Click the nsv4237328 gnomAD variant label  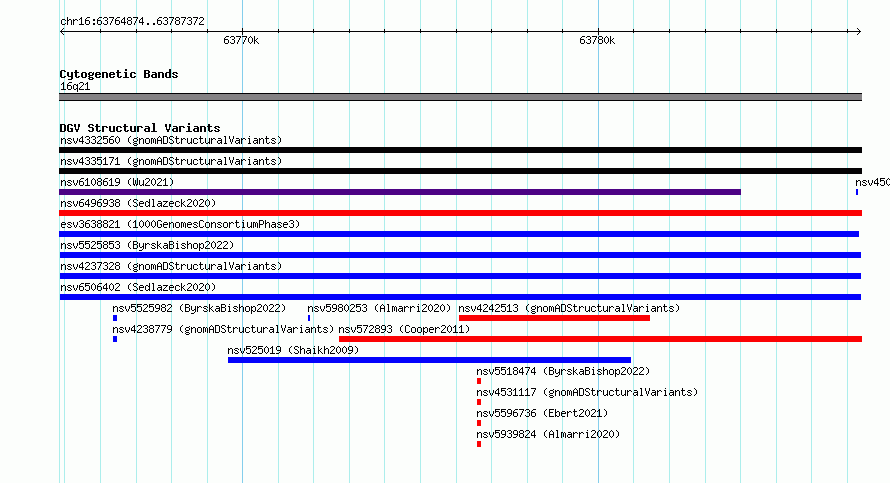tap(171, 266)
